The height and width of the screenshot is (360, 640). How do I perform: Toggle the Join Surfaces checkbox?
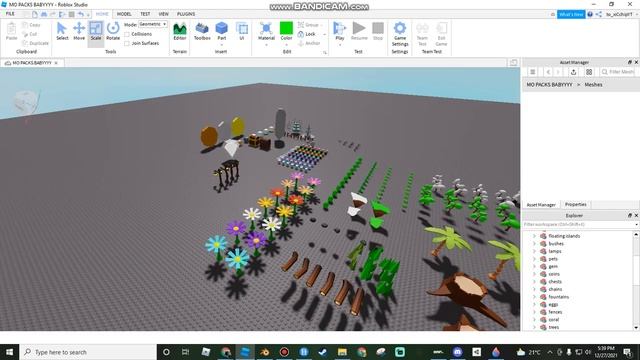click(x=127, y=43)
